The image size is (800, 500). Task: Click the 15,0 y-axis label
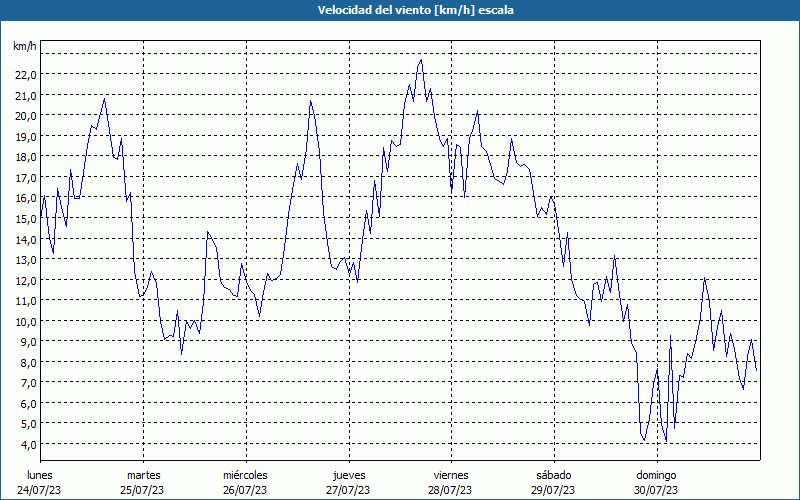[x=27, y=219]
